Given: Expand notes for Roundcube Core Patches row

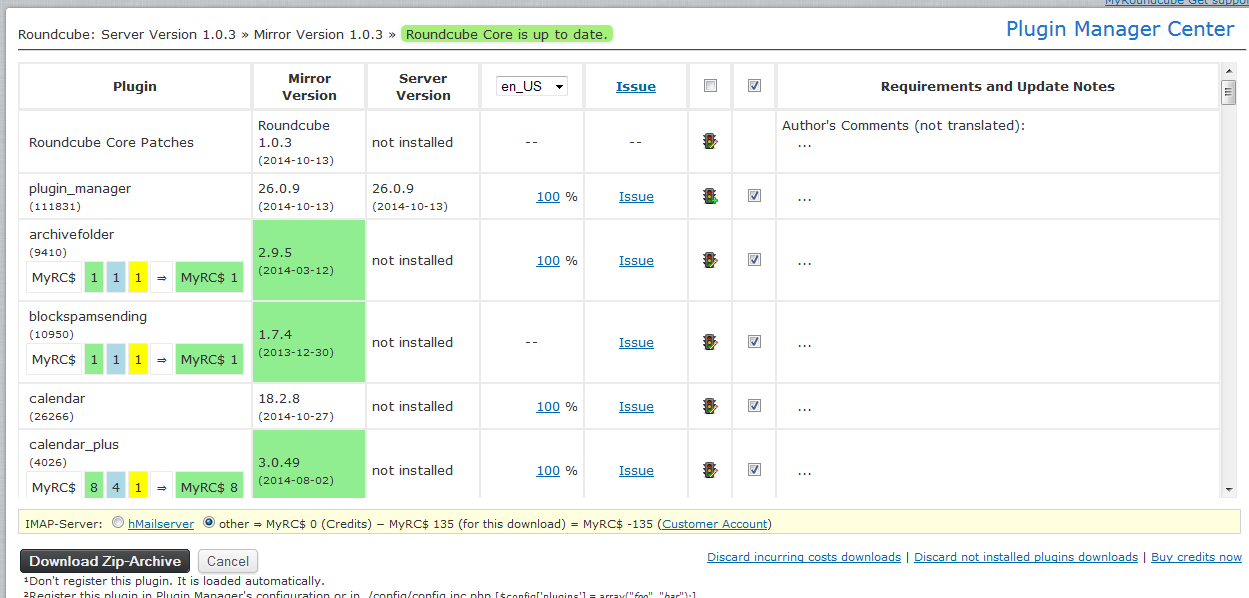Looking at the screenshot, I should coord(804,143).
